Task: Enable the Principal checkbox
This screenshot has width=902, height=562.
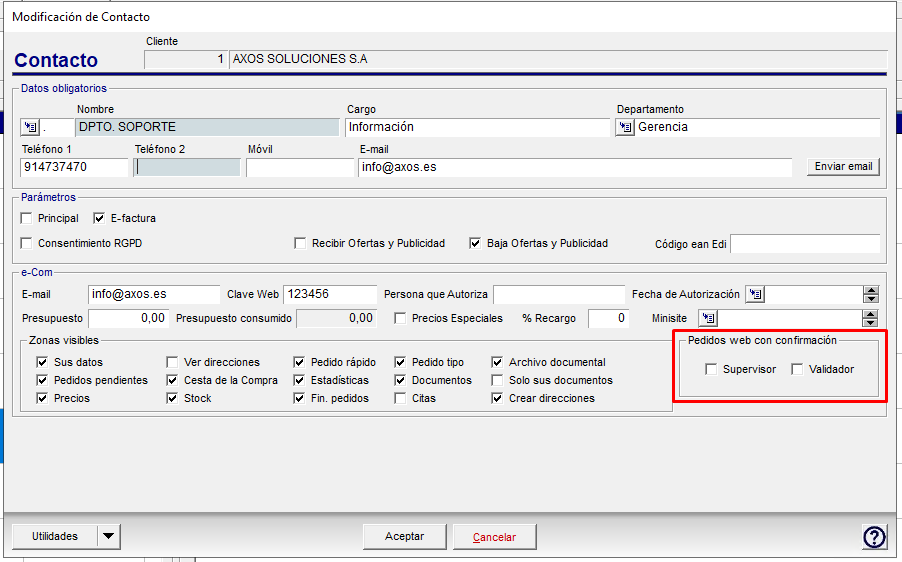Action: [x=26, y=219]
